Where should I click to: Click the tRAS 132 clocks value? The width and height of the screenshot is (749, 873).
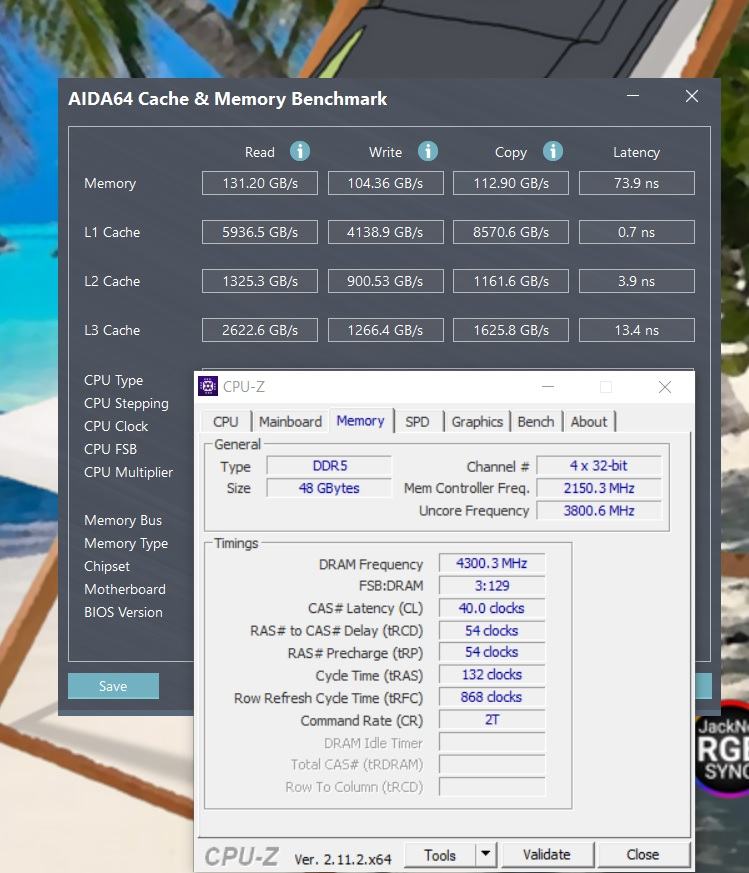click(492, 674)
